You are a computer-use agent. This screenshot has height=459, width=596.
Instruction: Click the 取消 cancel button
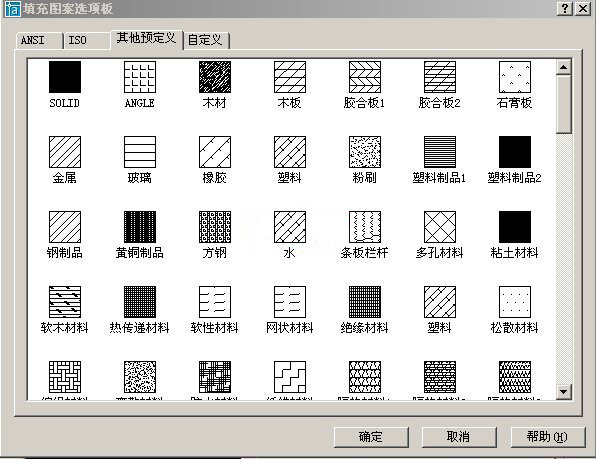[459, 437]
